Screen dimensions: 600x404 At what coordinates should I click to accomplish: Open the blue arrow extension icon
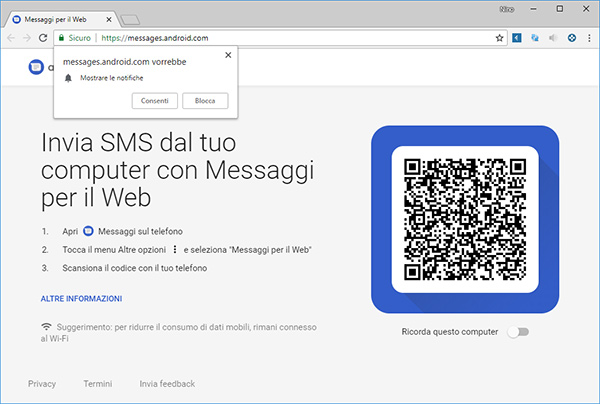point(517,38)
